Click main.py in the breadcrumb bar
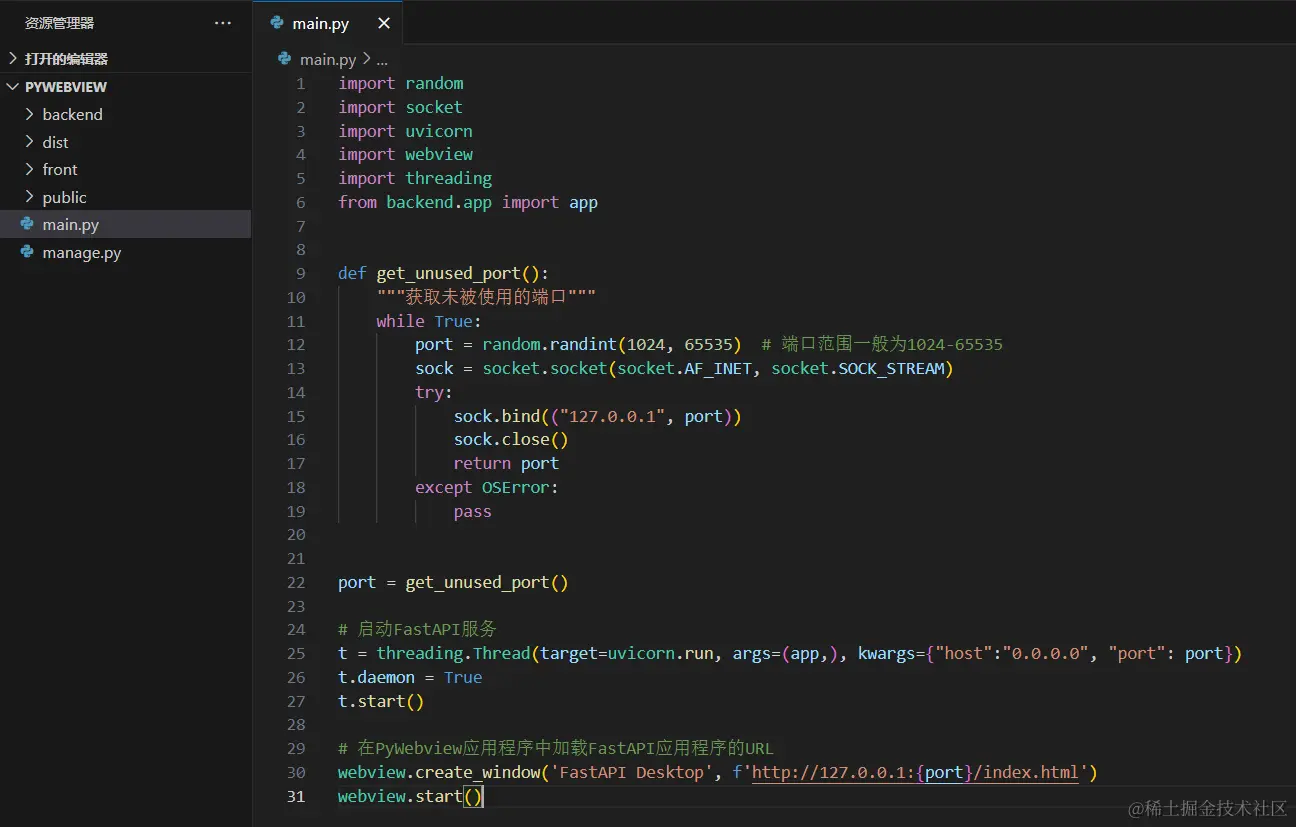 [328, 59]
